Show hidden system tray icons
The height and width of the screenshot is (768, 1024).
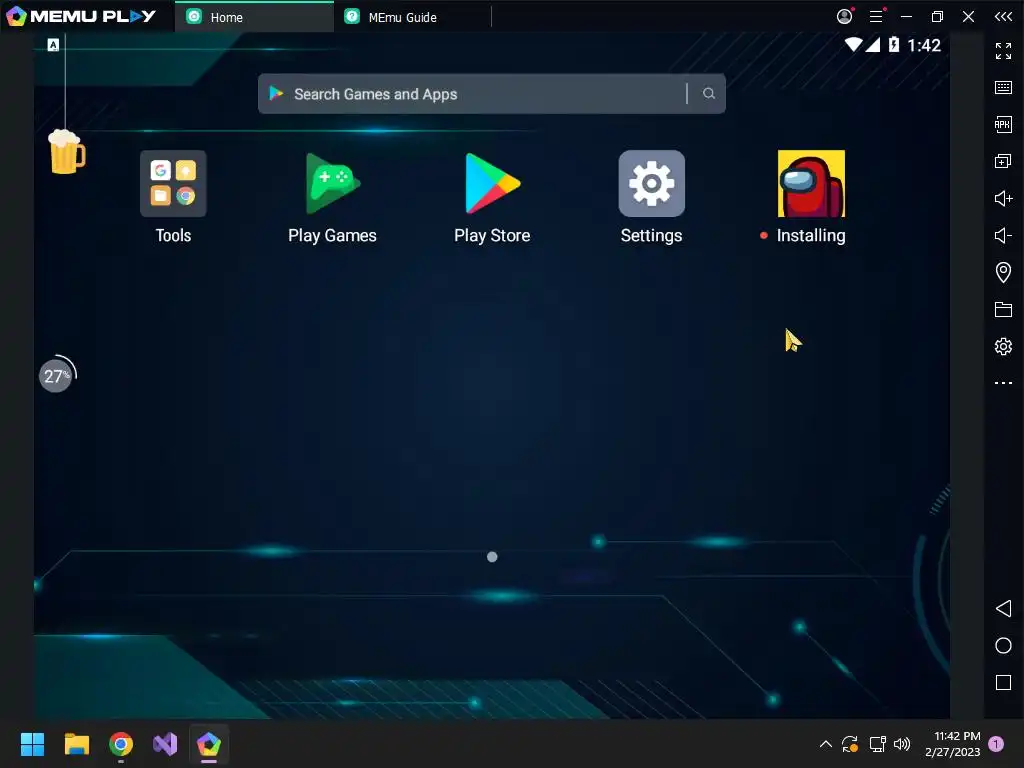click(825, 744)
